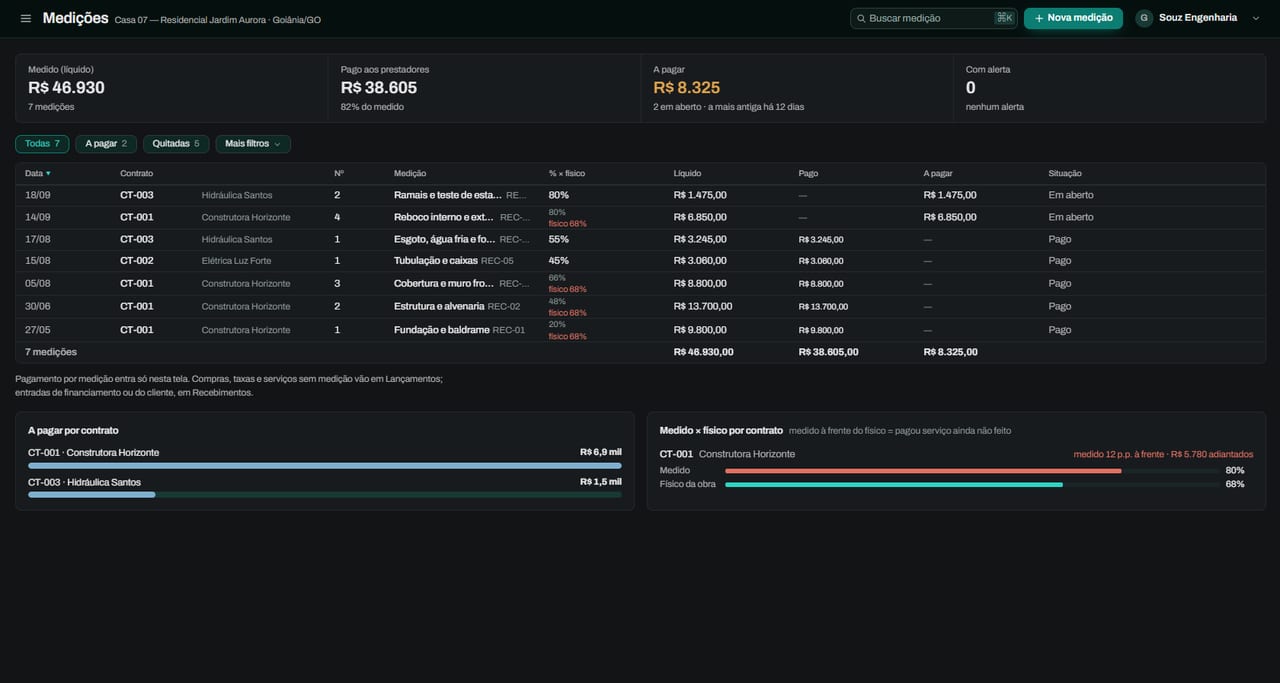This screenshot has height=683, width=1280.
Task: Click the Contrato column header
Action: [137, 173]
